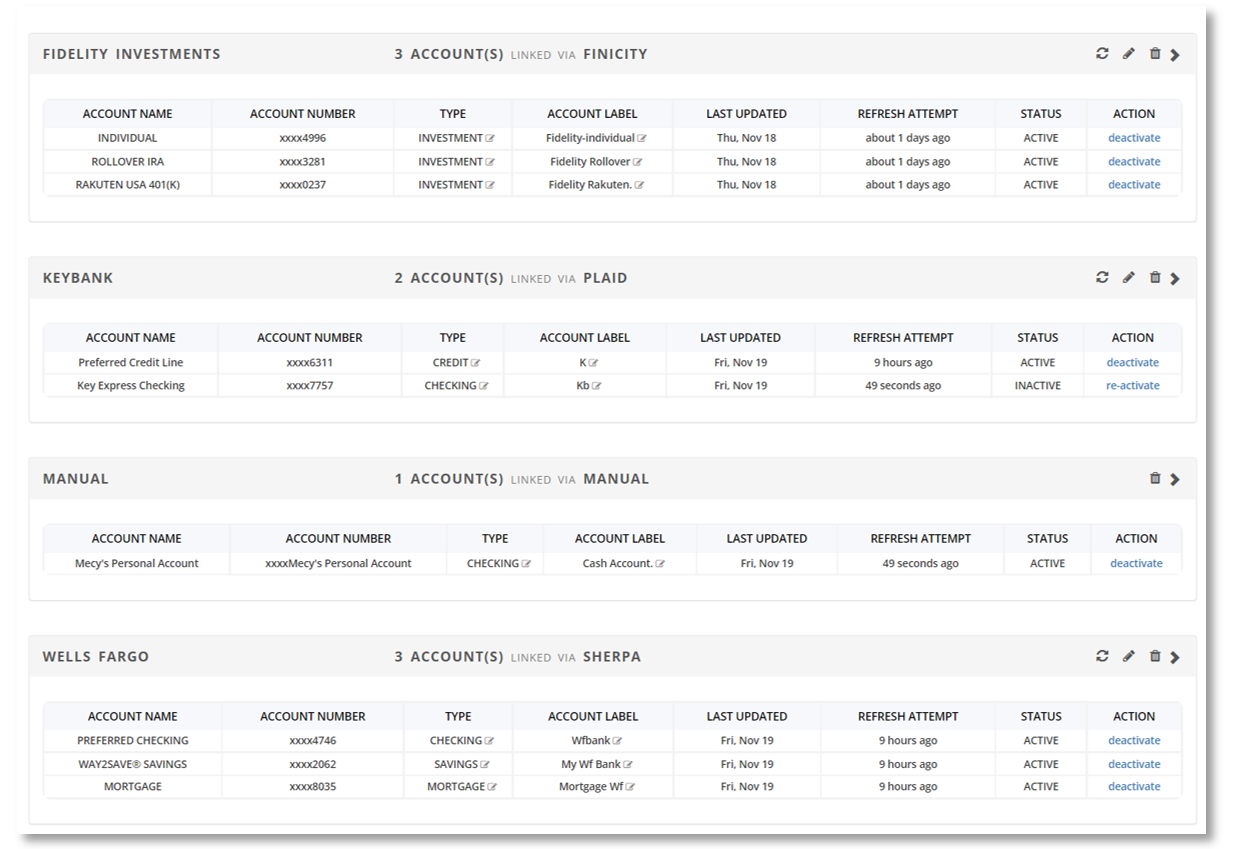Edit the Fidelity-individual label
This screenshot has width=1237, height=849.
tap(642, 139)
